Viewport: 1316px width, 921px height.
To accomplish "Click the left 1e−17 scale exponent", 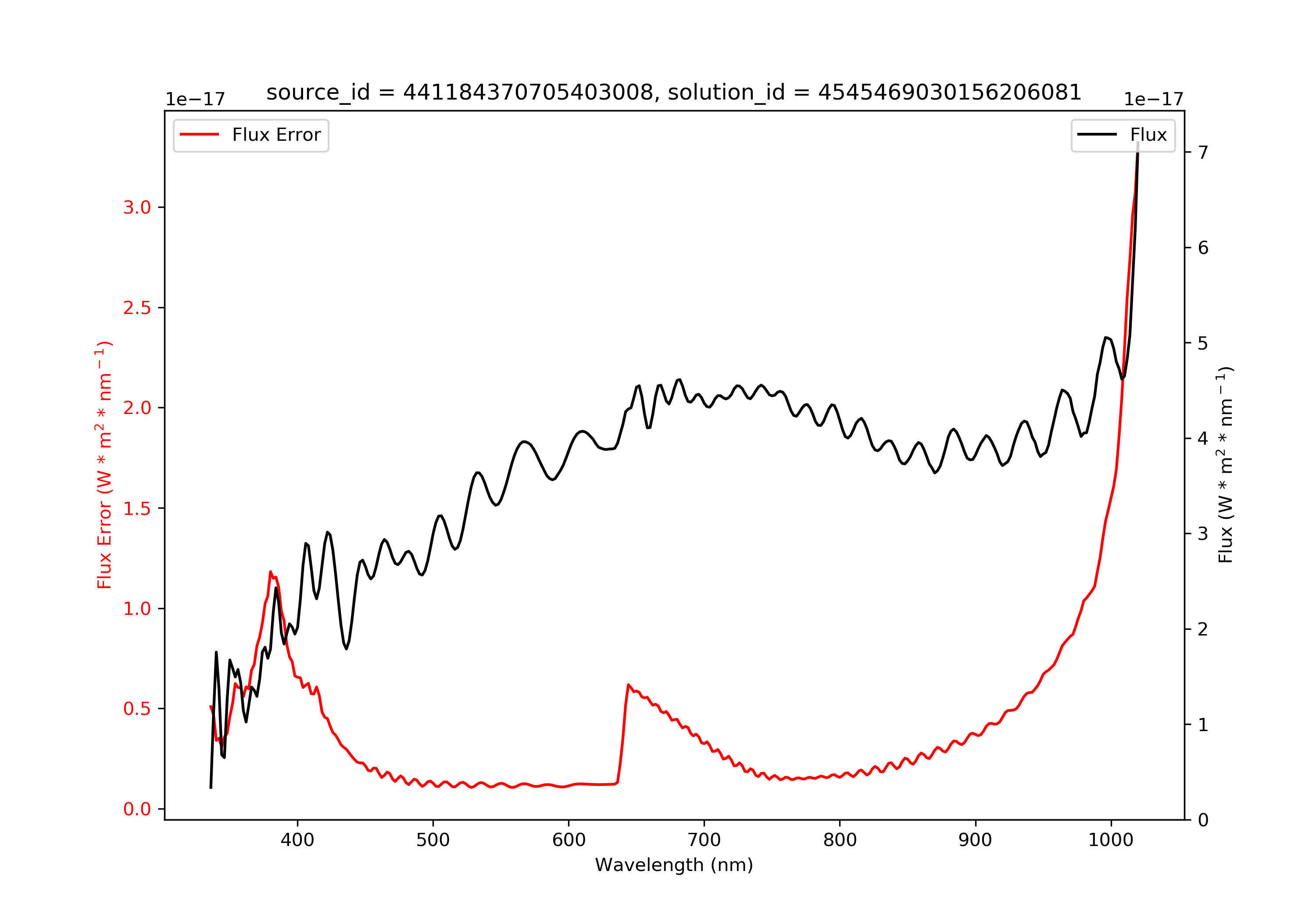I will [195, 99].
